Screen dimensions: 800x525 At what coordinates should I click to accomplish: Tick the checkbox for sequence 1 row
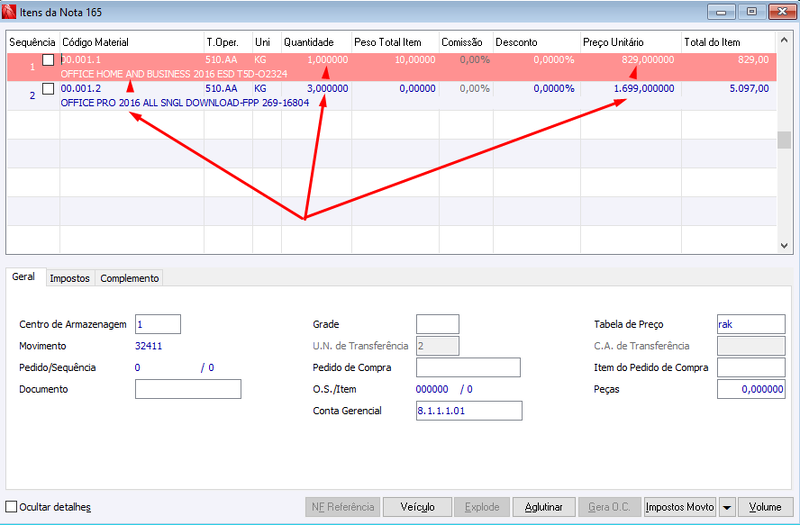[48, 60]
